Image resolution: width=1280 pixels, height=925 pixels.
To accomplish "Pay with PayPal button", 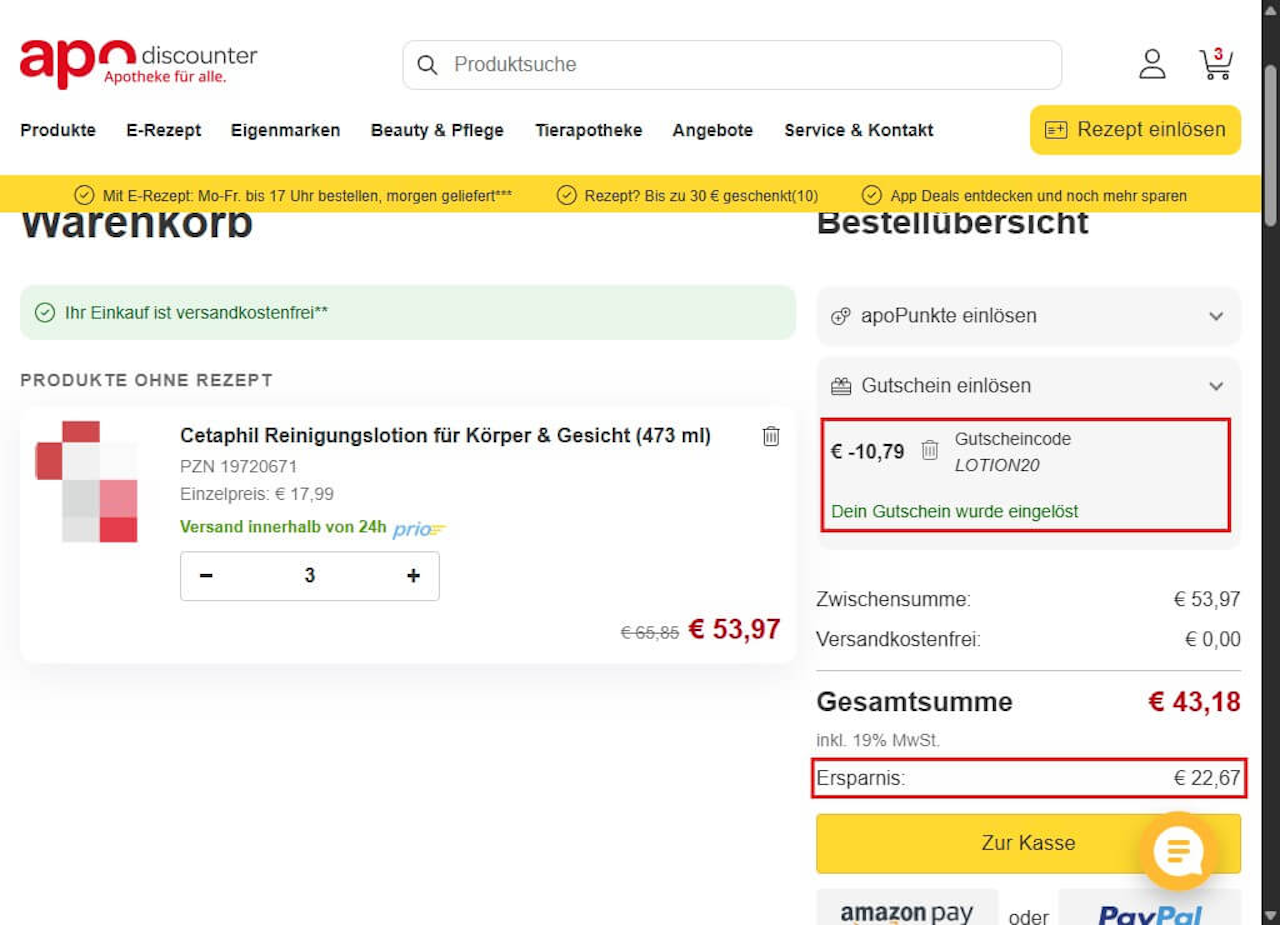I will (1150, 908).
